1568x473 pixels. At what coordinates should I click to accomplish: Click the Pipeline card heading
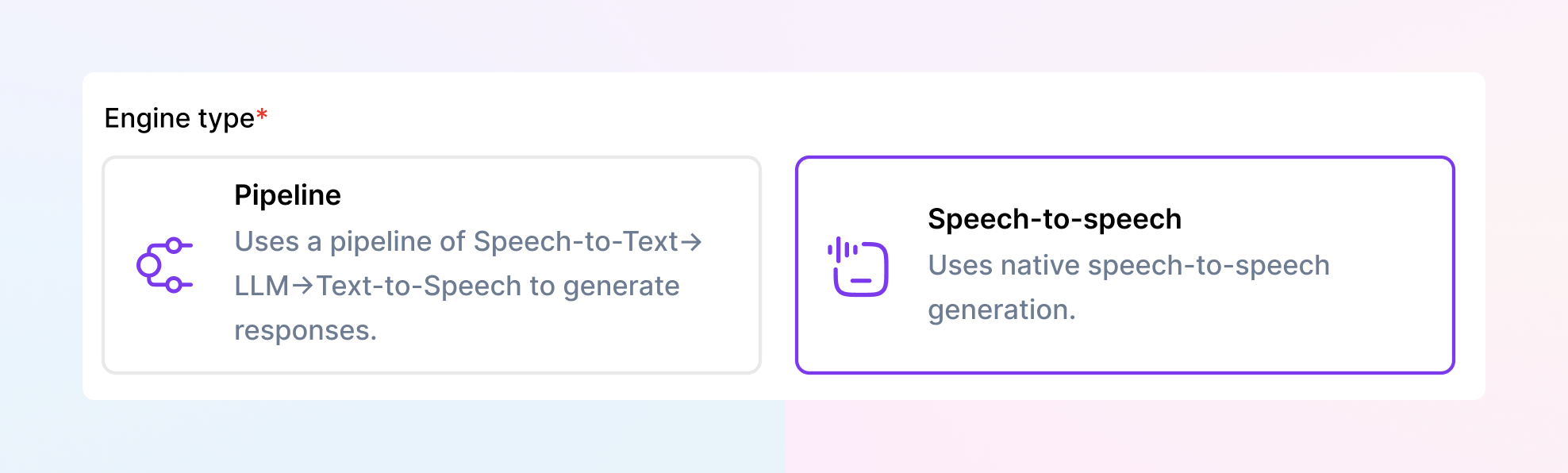[x=287, y=195]
